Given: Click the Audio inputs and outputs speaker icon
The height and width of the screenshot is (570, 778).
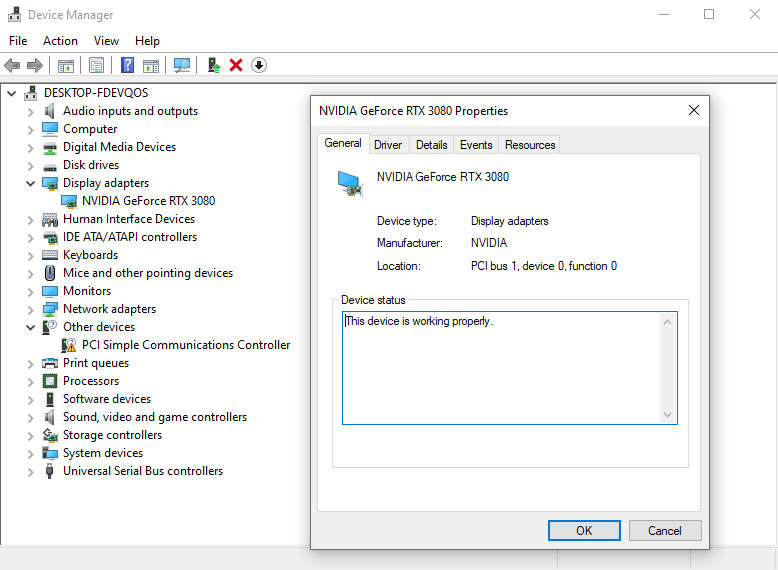Looking at the screenshot, I should point(50,111).
